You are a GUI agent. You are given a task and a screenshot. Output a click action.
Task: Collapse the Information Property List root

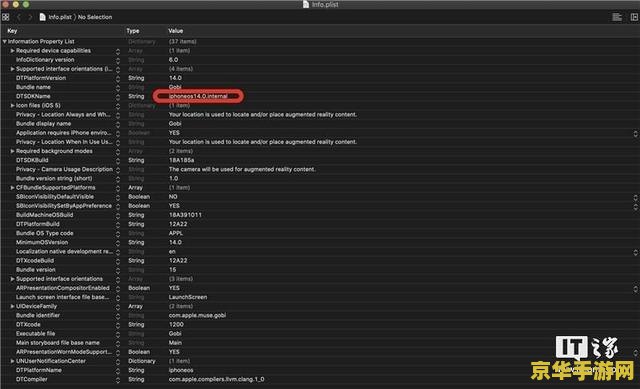(4, 42)
